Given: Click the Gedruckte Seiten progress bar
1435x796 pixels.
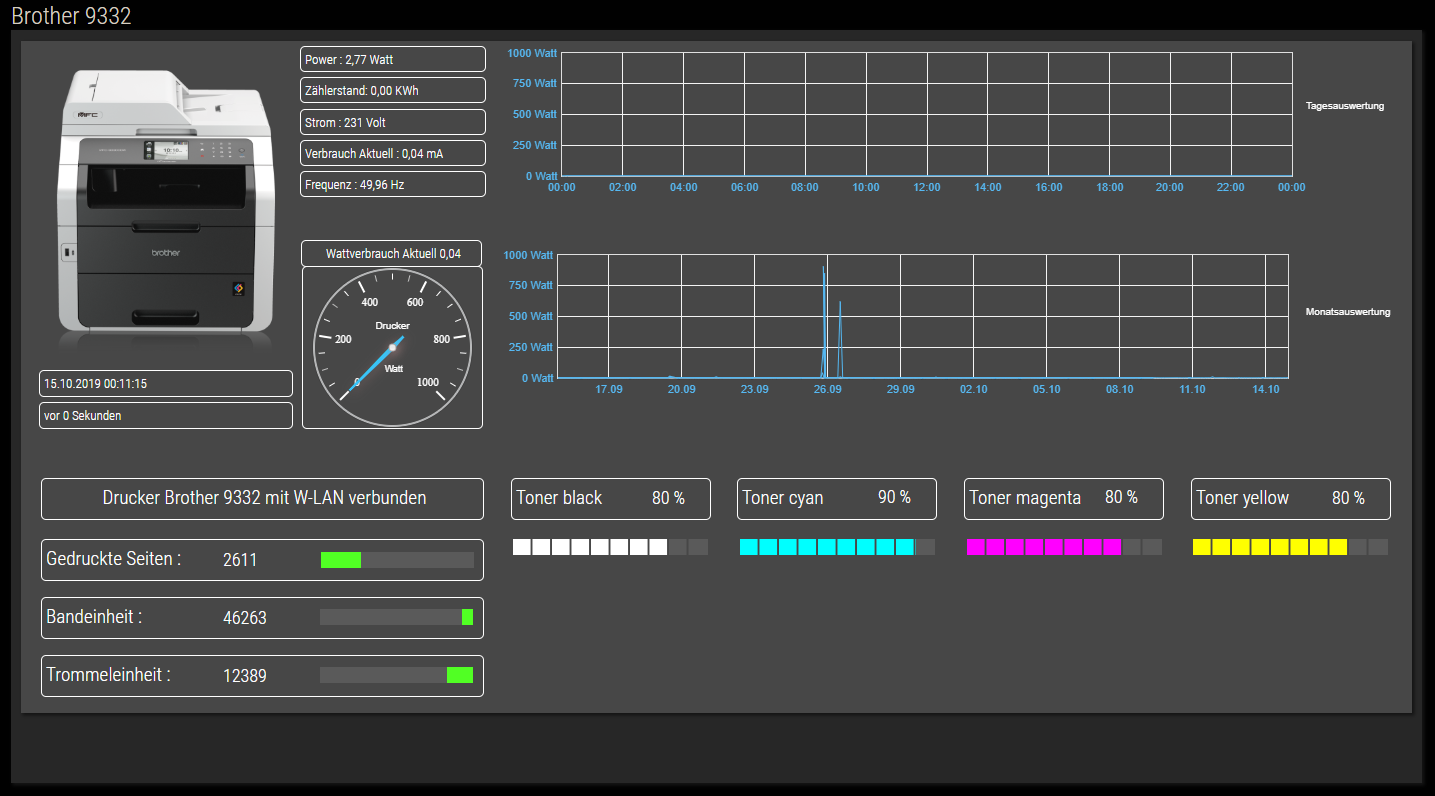Looking at the screenshot, I should tap(397, 560).
